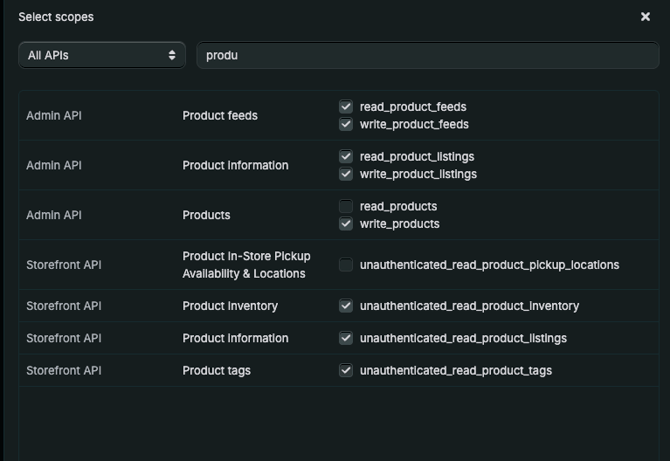Click 'Storefront API' in the Product tags row

[x=64, y=370]
